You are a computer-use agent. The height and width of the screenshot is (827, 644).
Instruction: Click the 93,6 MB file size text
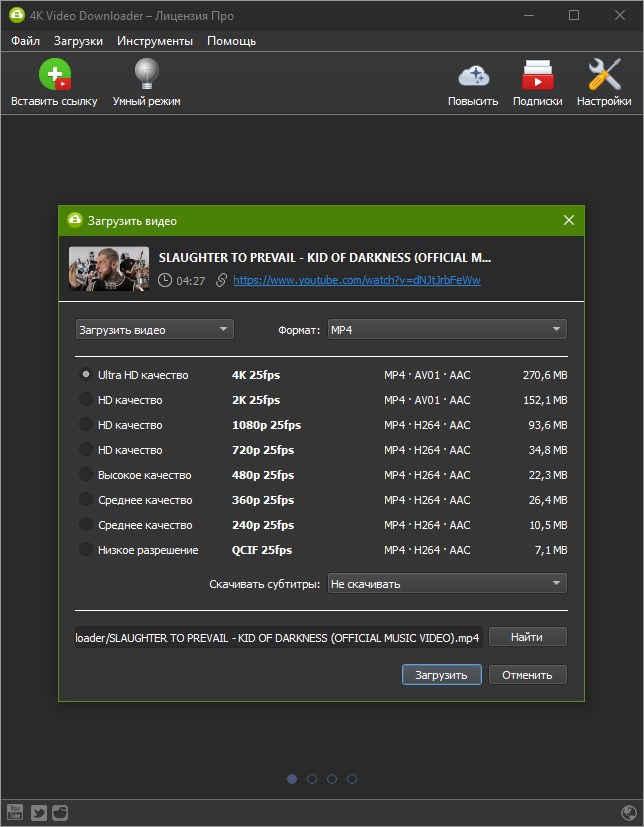tap(548, 425)
